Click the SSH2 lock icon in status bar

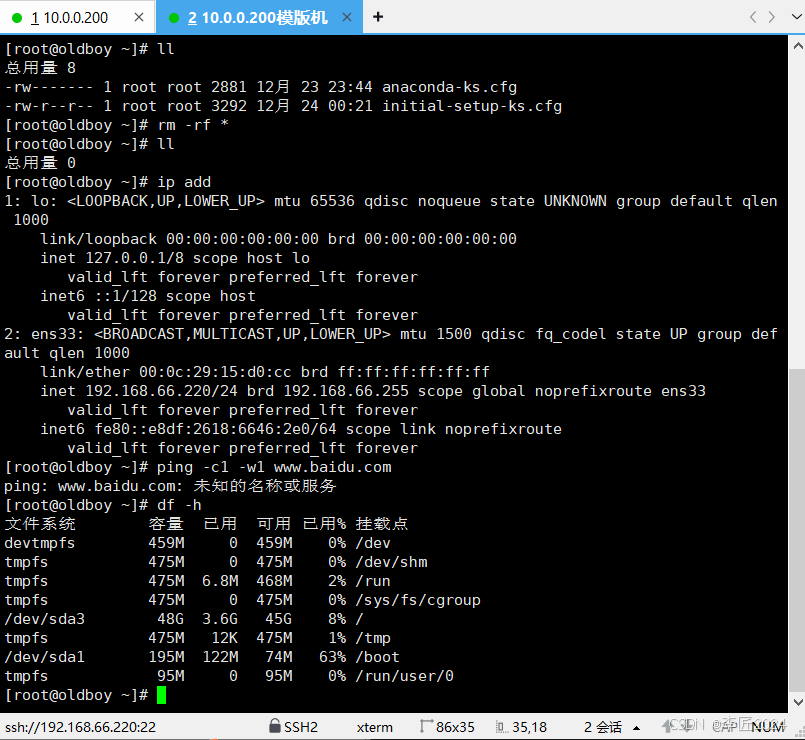tap(273, 727)
